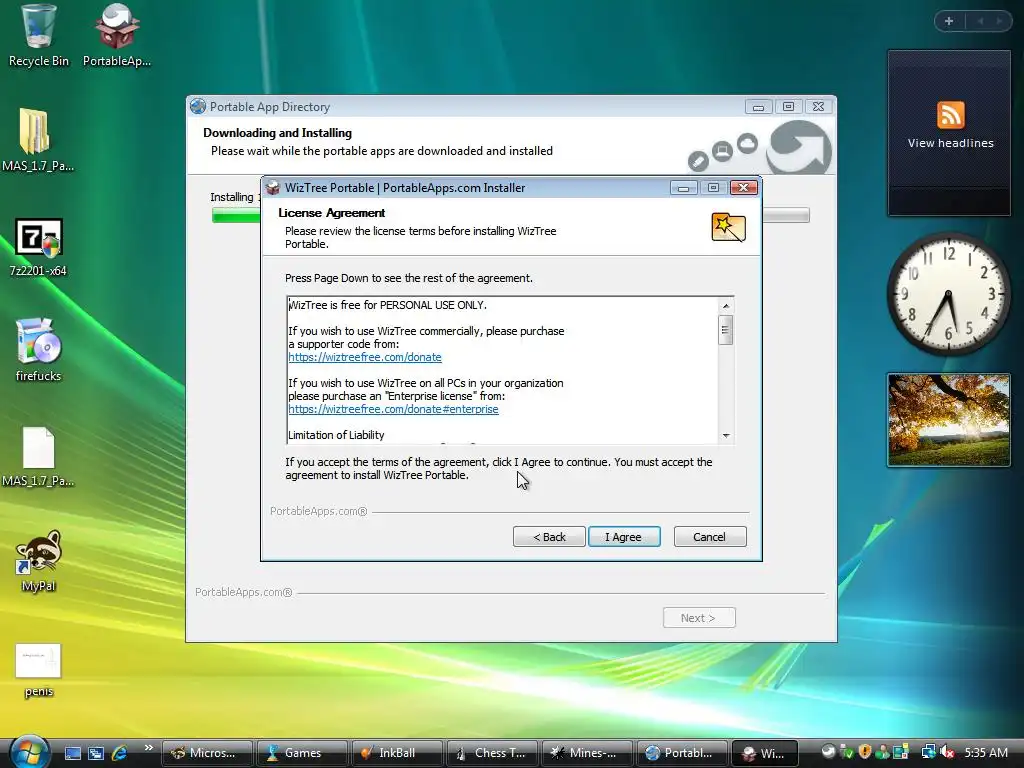This screenshot has height=768, width=1024.
Task: Switch to the InkBall taskbar button
Action: tap(396, 753)
